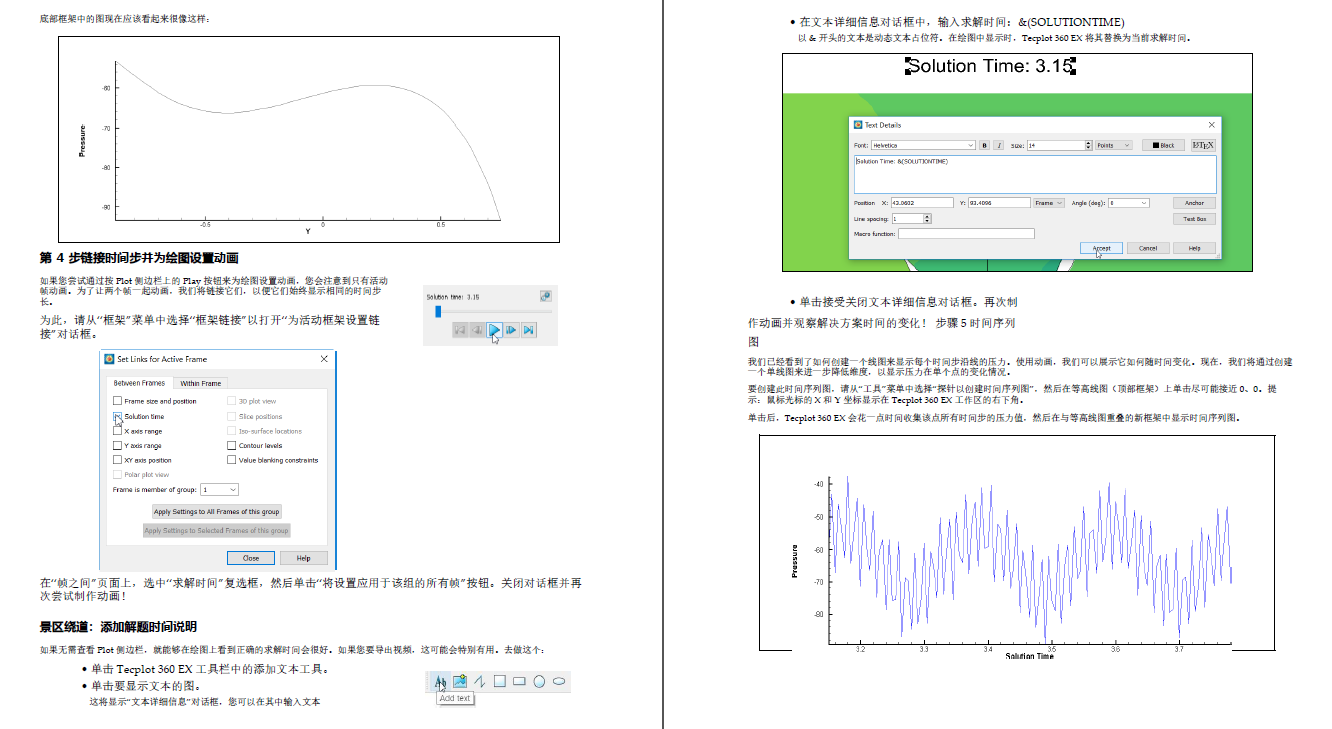Open the Frame is member of group dropdown

(220, 490)
